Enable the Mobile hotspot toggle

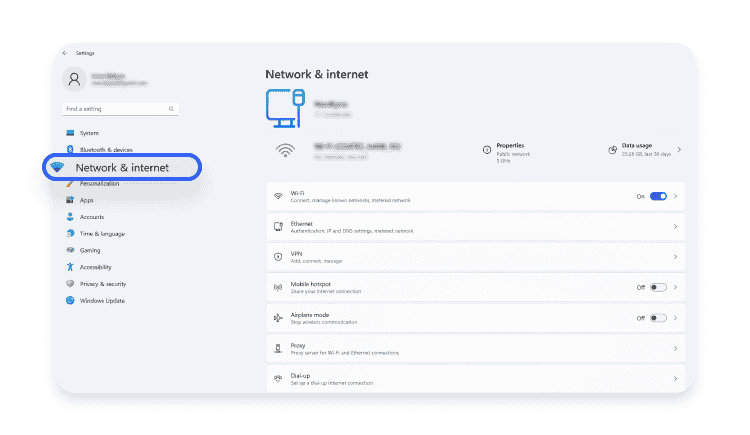point(658,287)
